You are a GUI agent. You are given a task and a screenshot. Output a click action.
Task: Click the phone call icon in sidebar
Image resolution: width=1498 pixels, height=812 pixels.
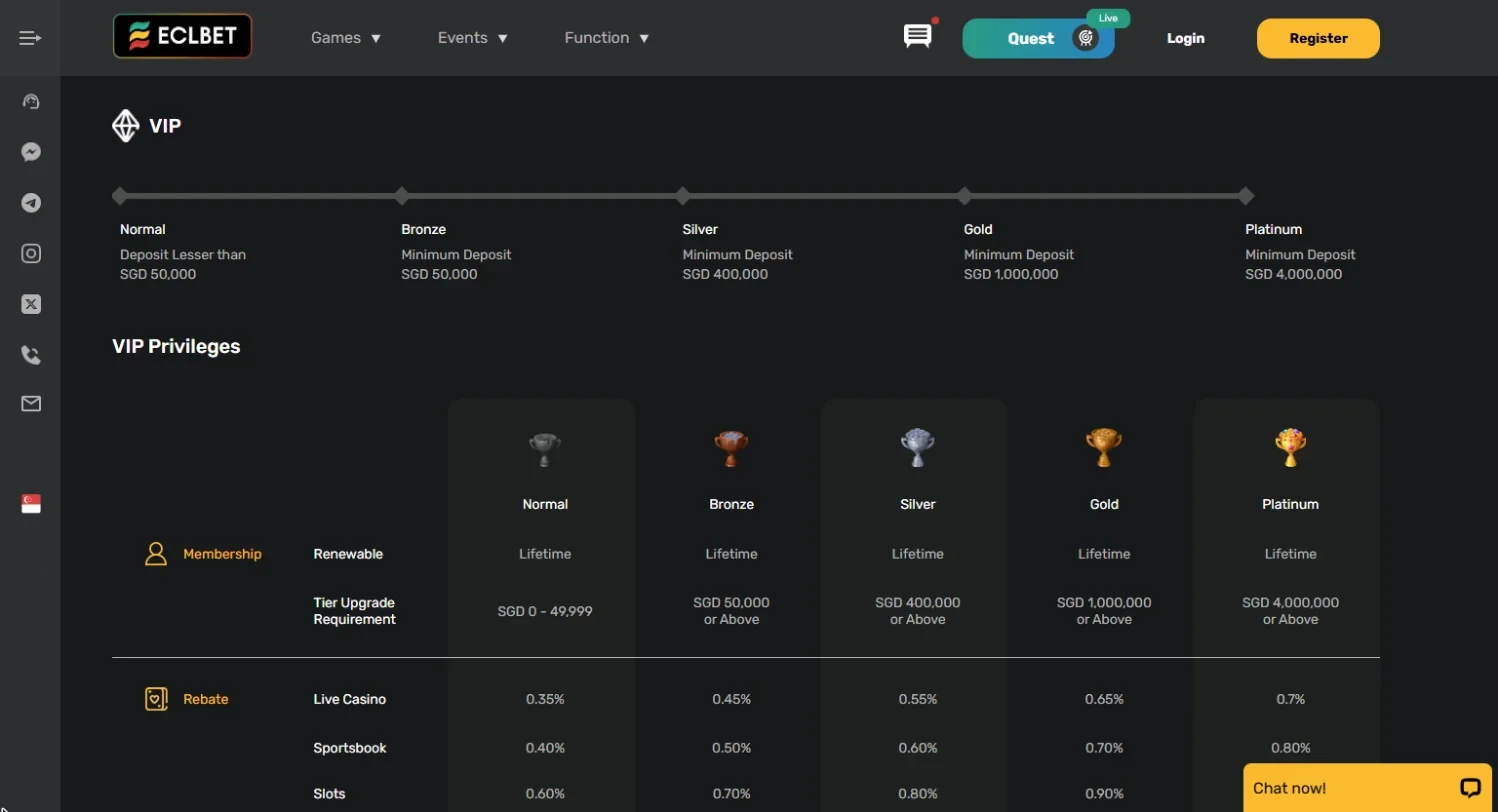[31, 354]
